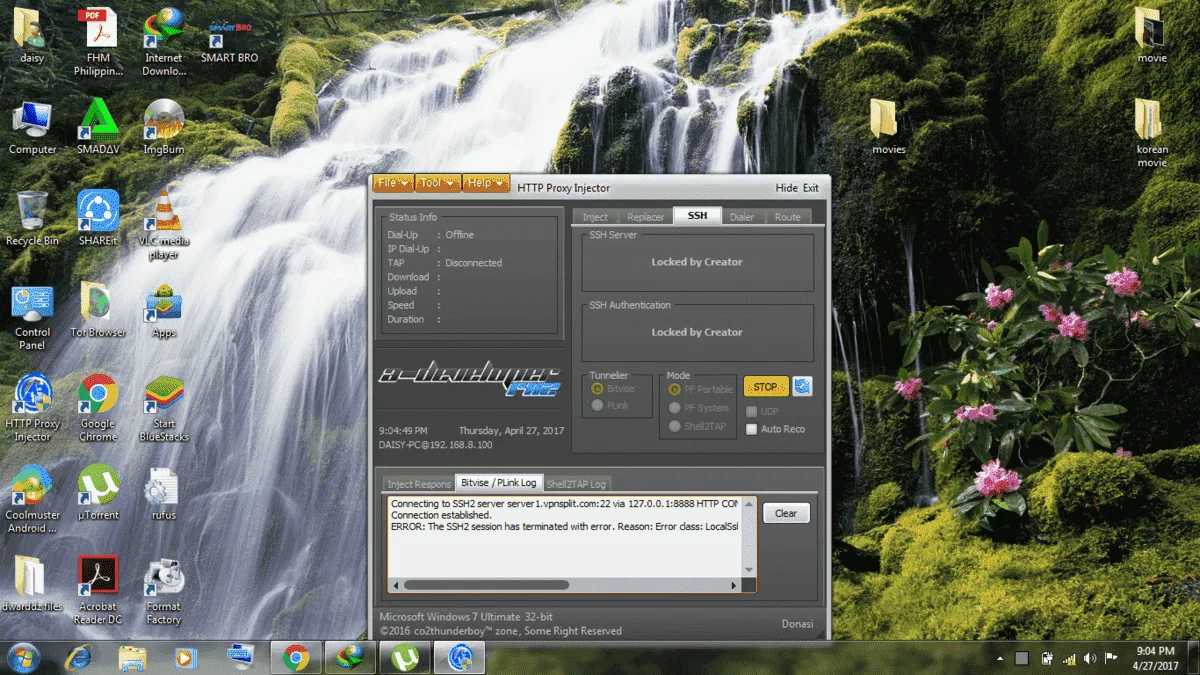
Task: Click Hide in the injector title bar
Action: (x=786, y=188)
